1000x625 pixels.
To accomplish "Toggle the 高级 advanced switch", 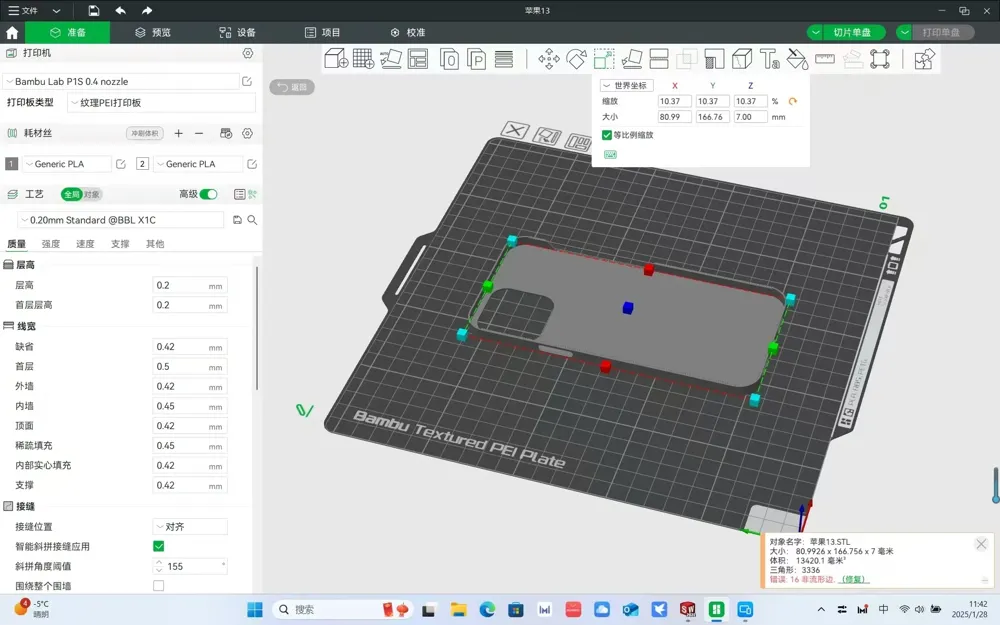I will tap(209, 195).
